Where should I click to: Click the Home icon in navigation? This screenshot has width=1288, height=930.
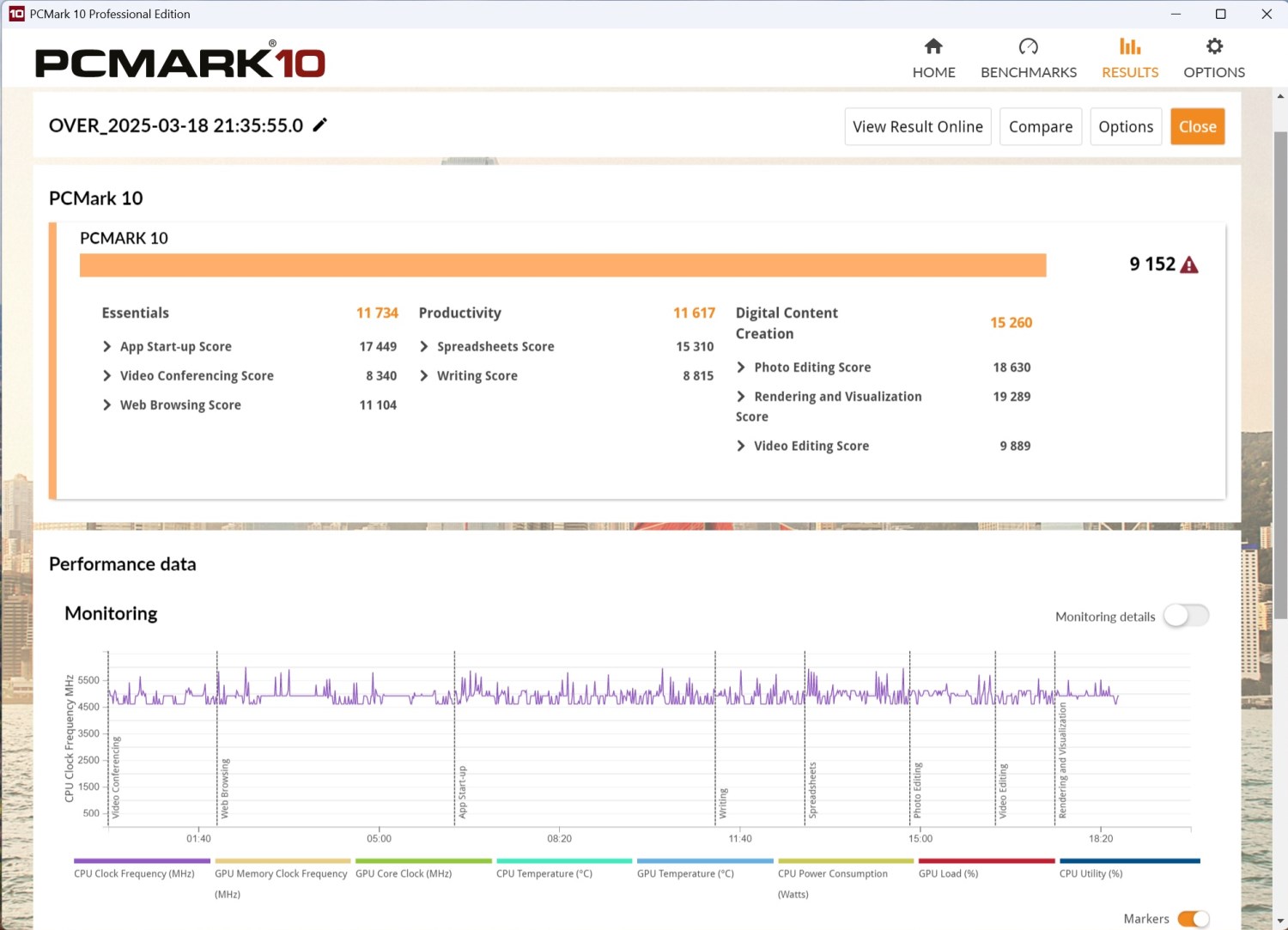coord(933,46)
